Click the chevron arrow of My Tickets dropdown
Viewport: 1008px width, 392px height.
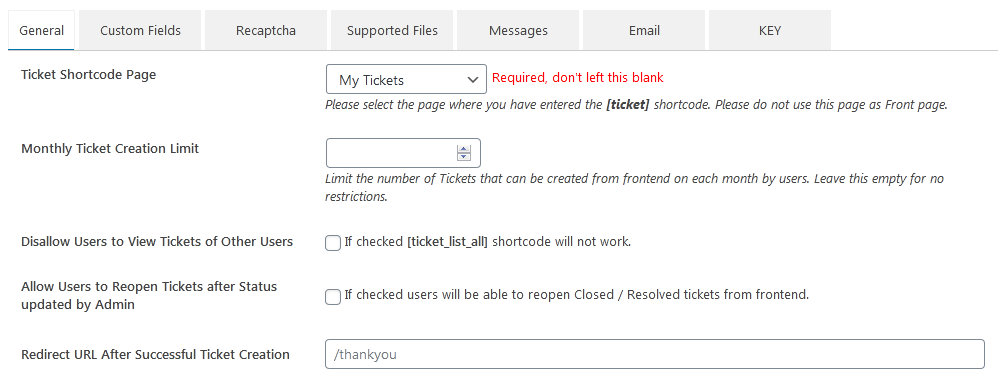point(473,80)
